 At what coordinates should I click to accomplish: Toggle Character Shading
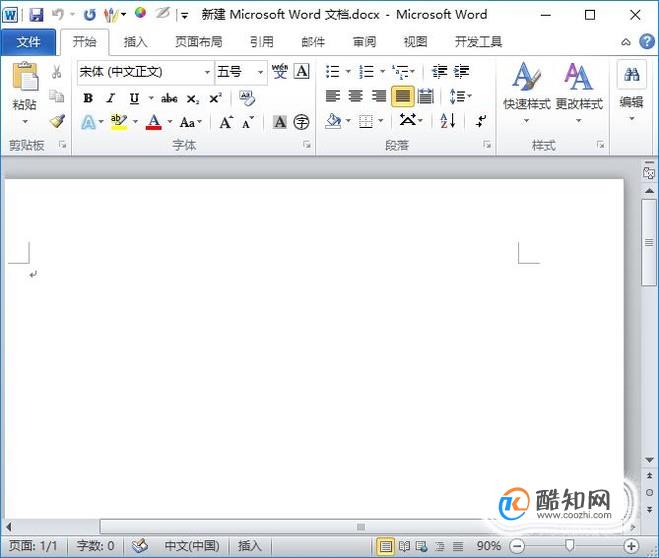tap(279, 122)
